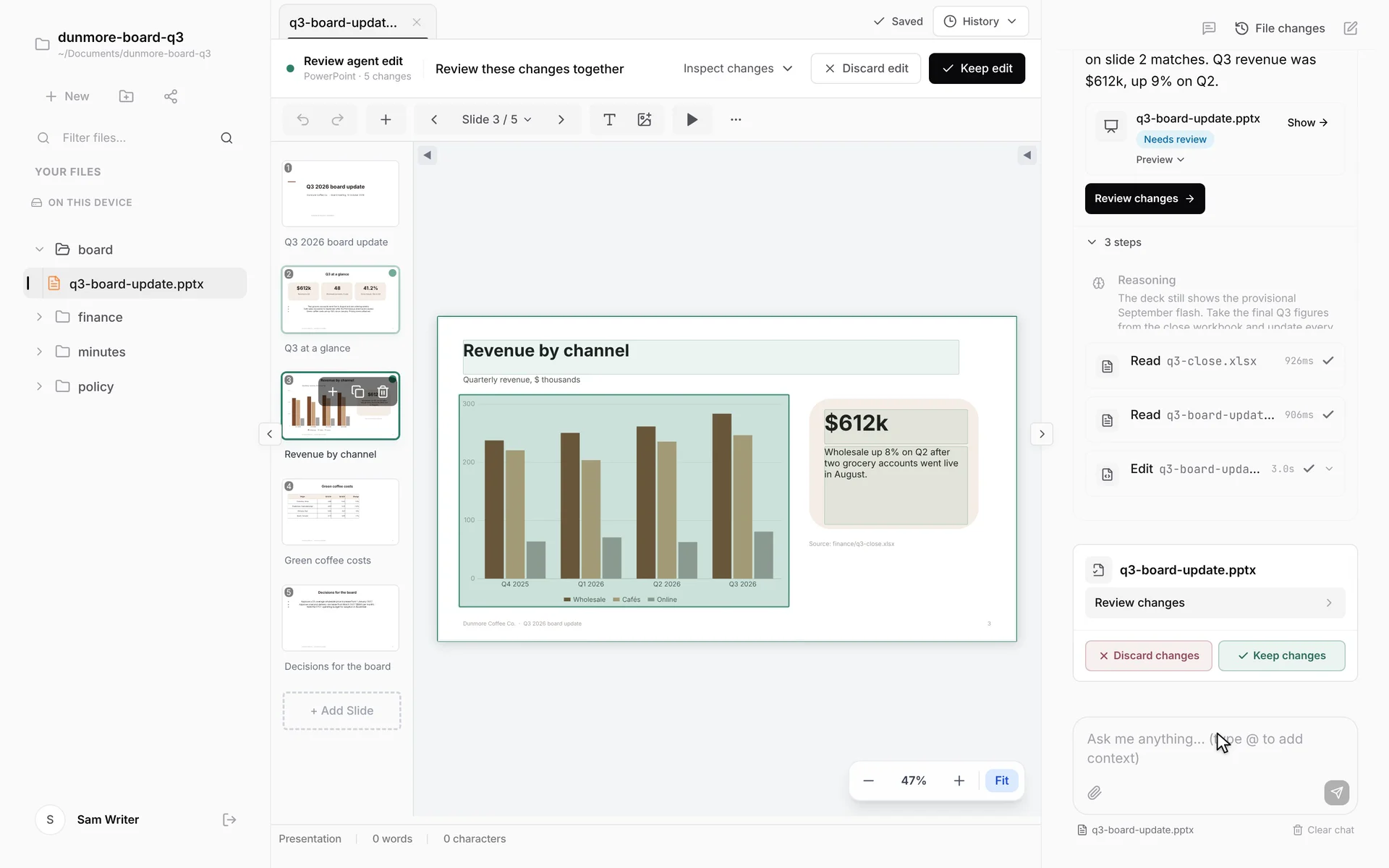Click the send message icon
Viewport: 1389px width, 868px height.
[x=1337, y=793]
